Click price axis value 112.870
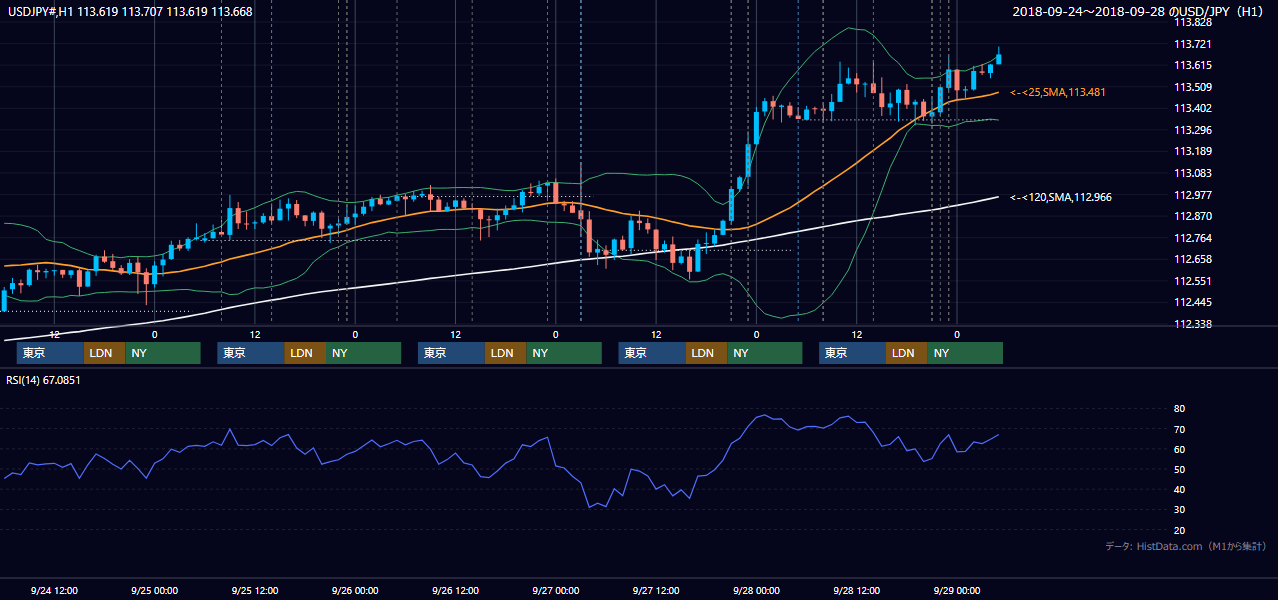This screenshot has height=600, width=1278. pos(1192,216)
